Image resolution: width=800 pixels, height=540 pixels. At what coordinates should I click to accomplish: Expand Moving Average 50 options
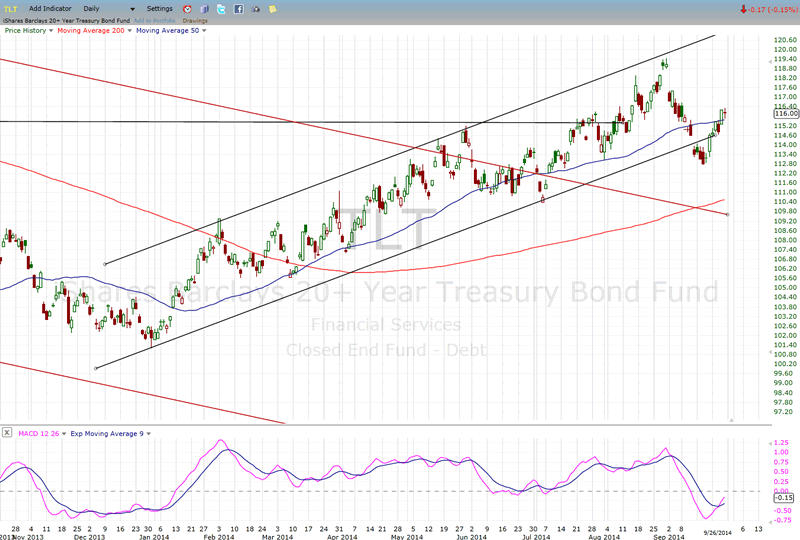204,31
